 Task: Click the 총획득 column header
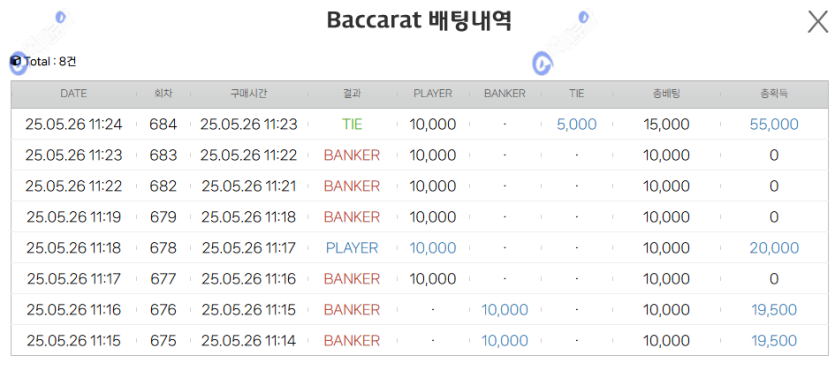coord(774,94)
